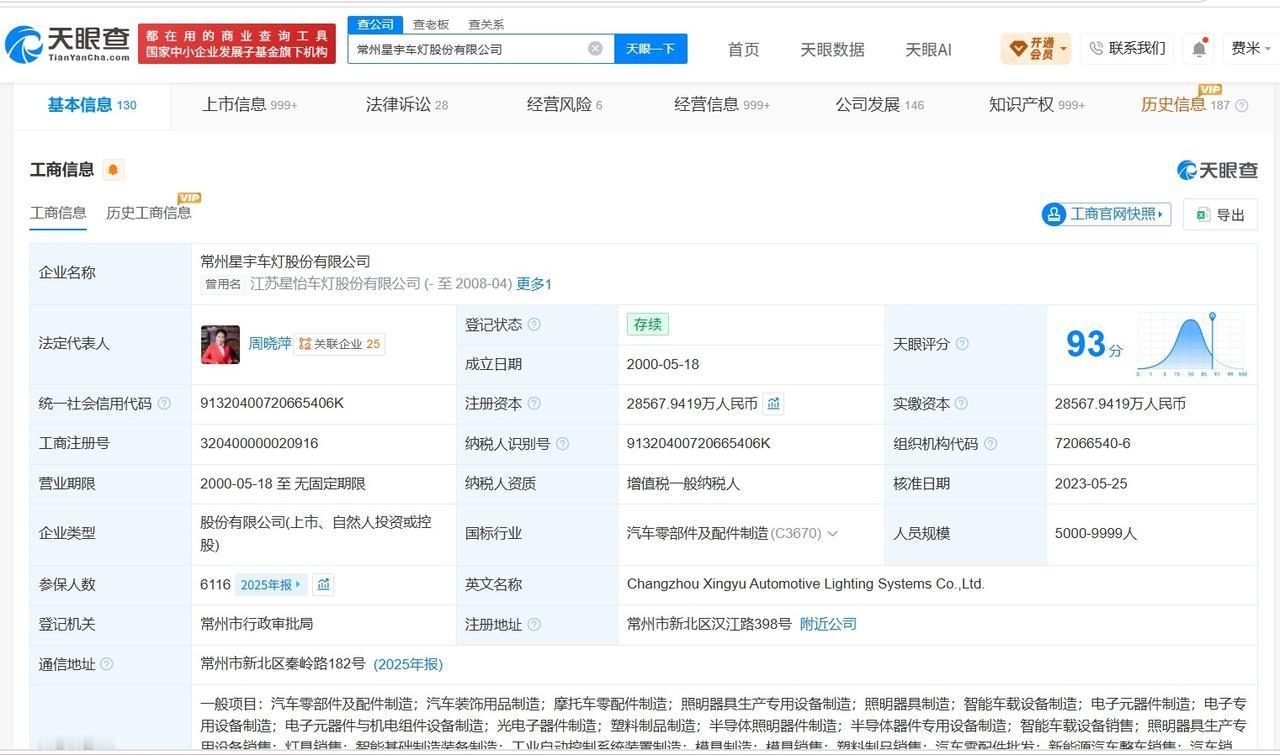This screenshot has width=1280, height=755.
Task: Open 周晓萍 legal representative link
Action: [x=270, y=344]
